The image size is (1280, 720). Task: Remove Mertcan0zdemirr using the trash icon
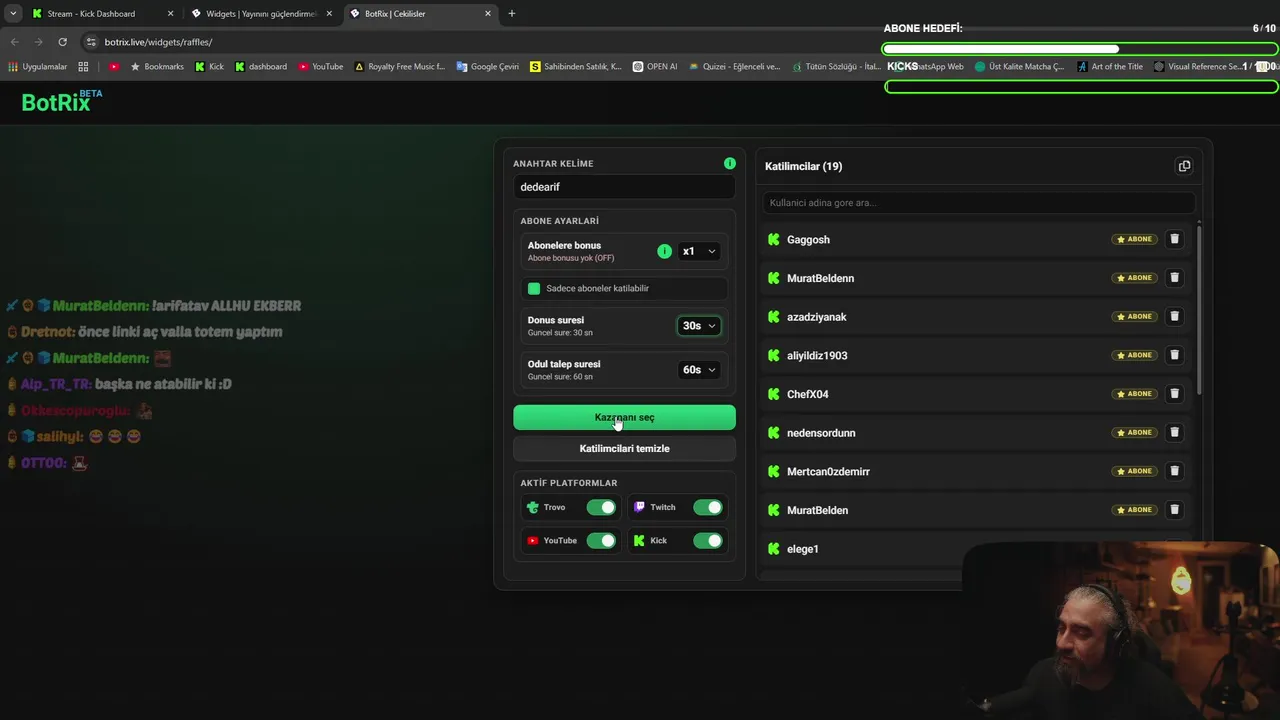[1175, 471]
